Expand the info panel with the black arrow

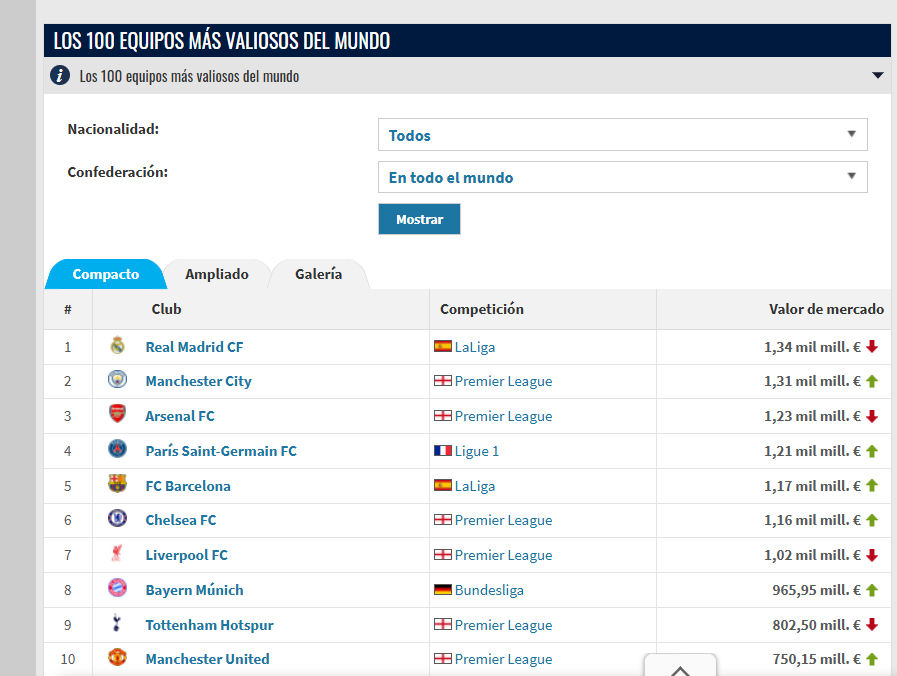tap(877, 75)
